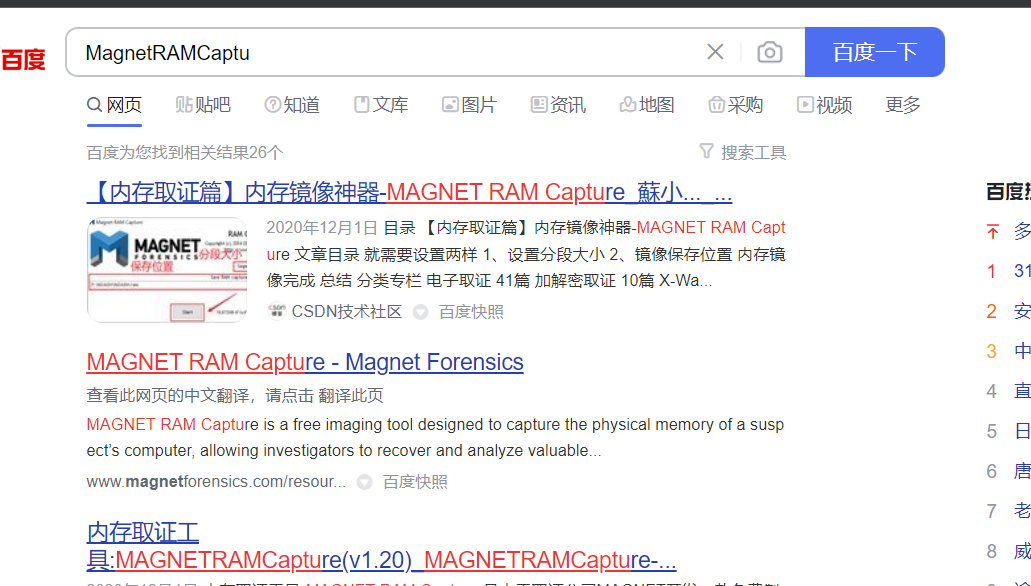Viewport: 1031px width, 586px height.
Task: Click the top trending arrow icon in hot list
Action: click(x=992, y=232)
